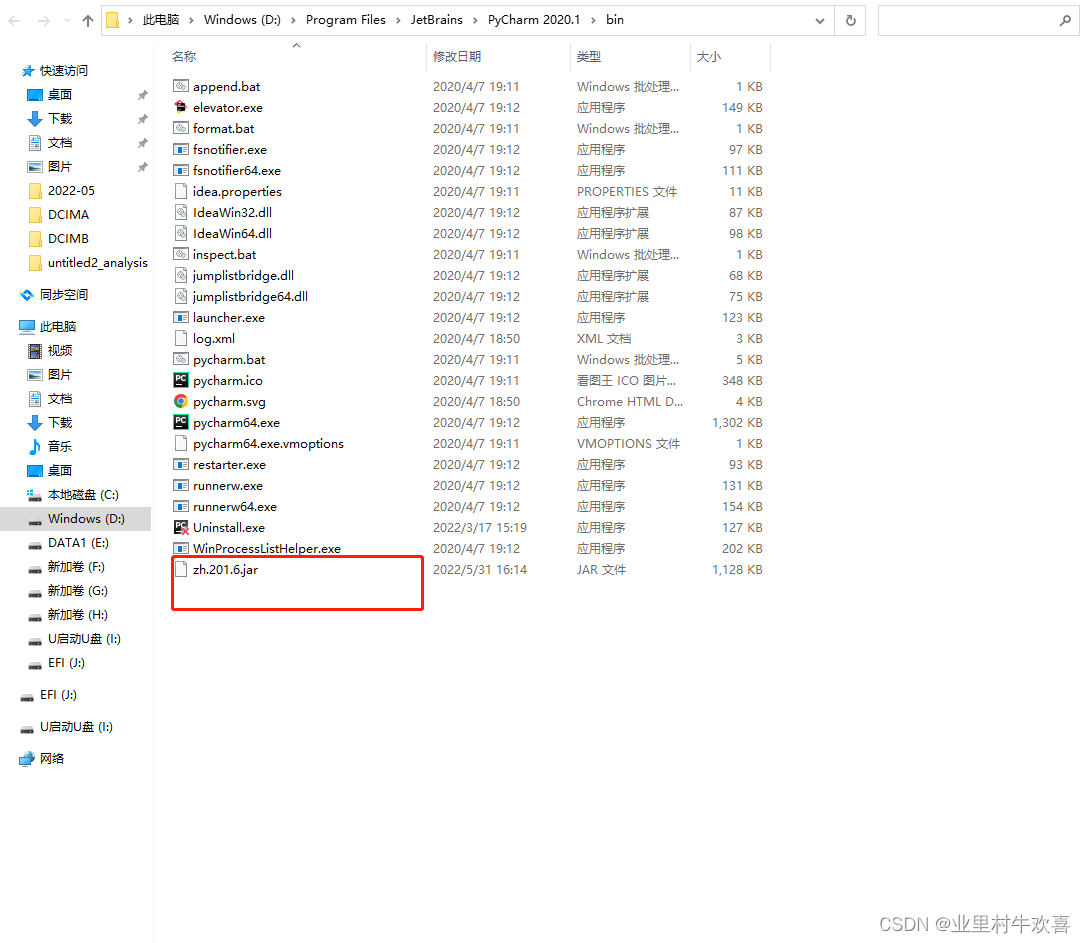Open 视频 under this PC
The image size is (1086, 943).
pyautogui.click(x=60, y=350)
